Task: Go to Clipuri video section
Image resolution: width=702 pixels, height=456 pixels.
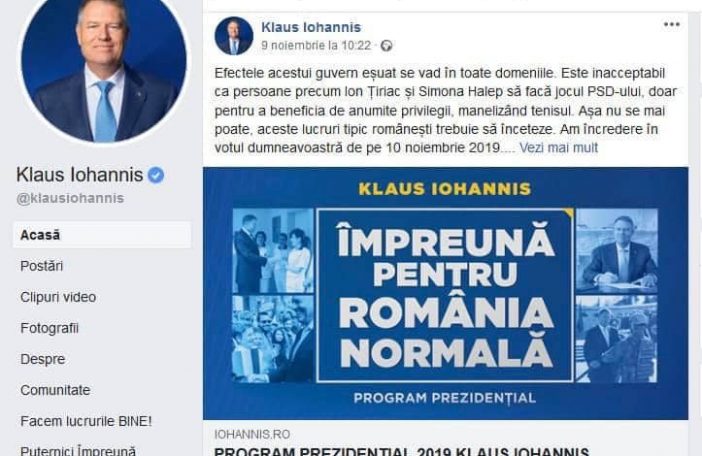Action: pyautogui.click(x=58, y=297)
